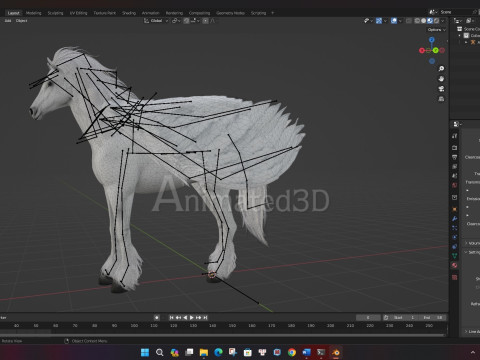This screenshot has width=480, height=360.
Task: Switch to the Shading workspace tab
Action: coord(129,13)
